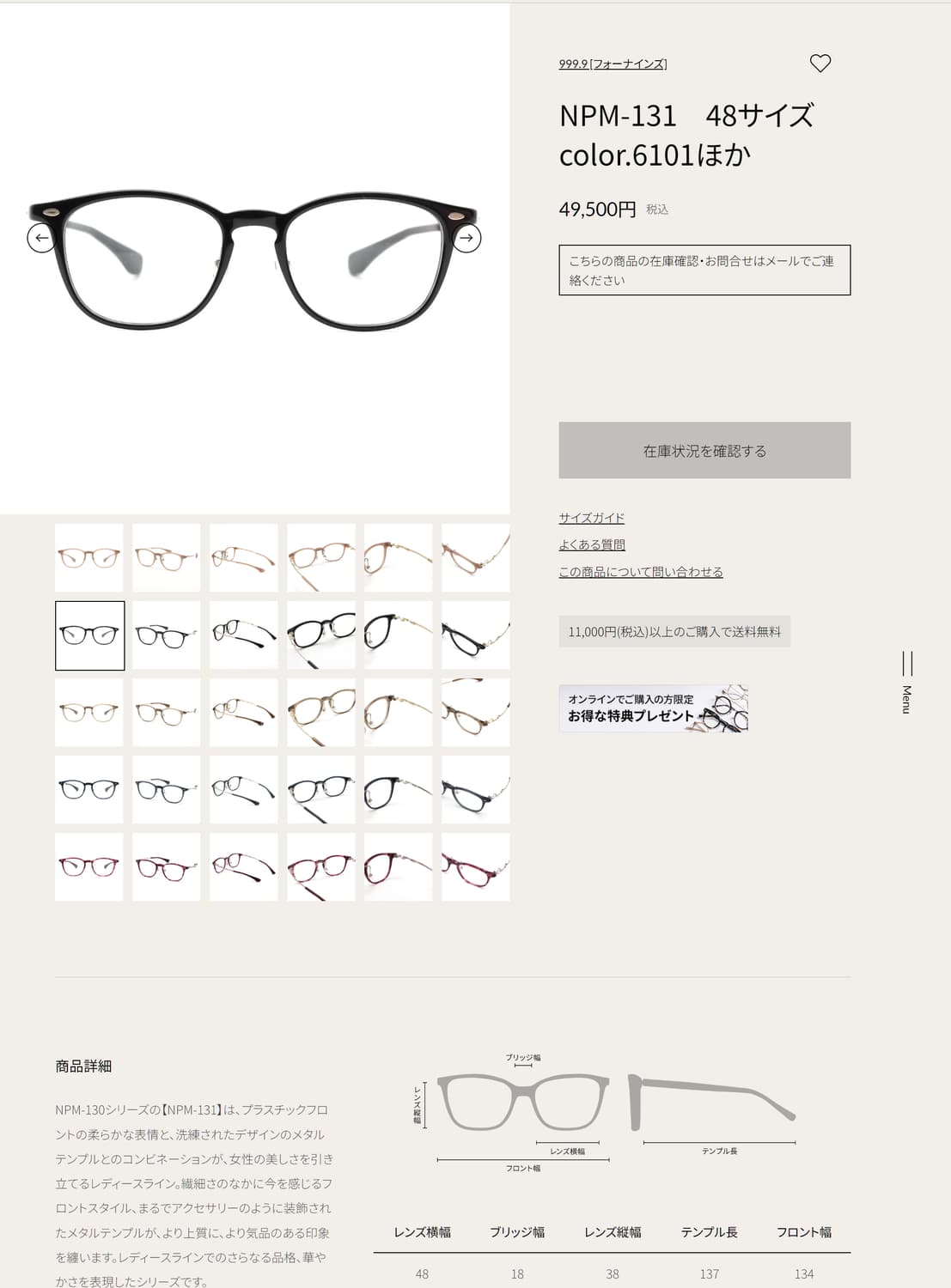Select the black front-view glasses thumbnail

click(x=89, y=635)
